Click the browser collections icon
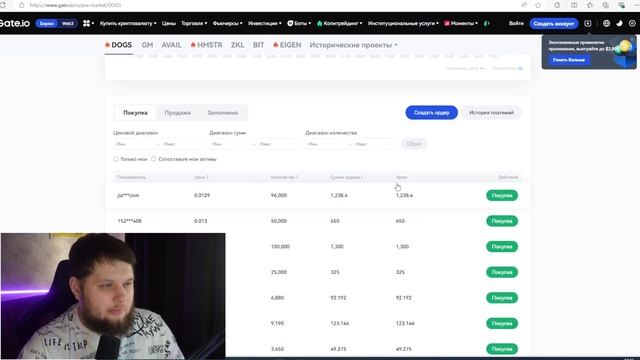This screenshot has width=640, height=360. coord(605,5)
